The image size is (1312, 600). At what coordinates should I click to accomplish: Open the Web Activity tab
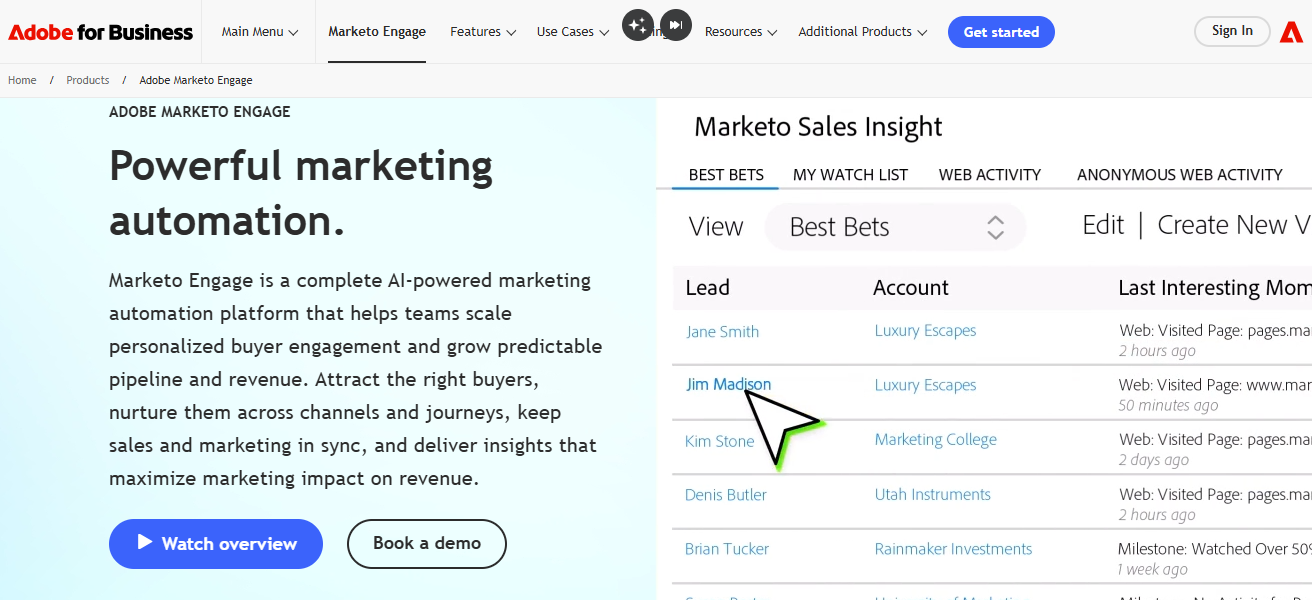coord(989,174)
